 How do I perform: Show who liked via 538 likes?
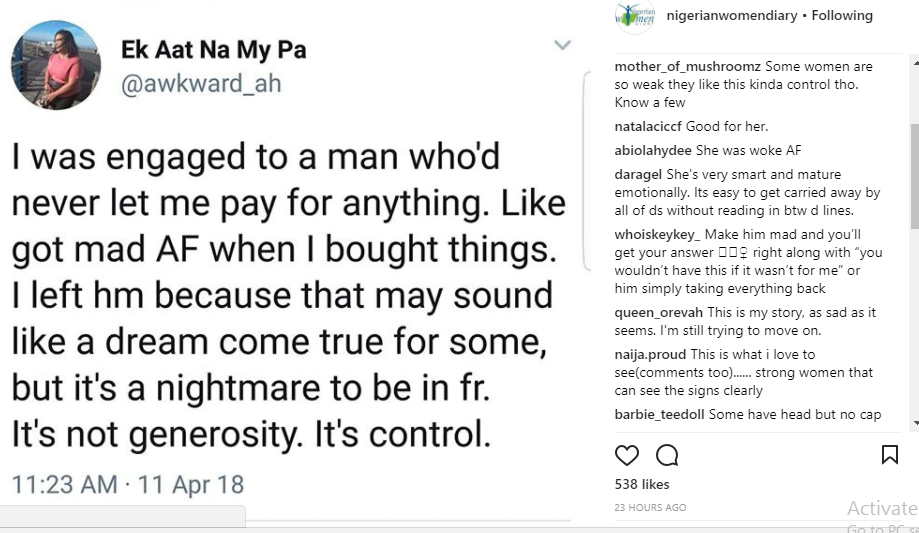(x=641, y=485)
